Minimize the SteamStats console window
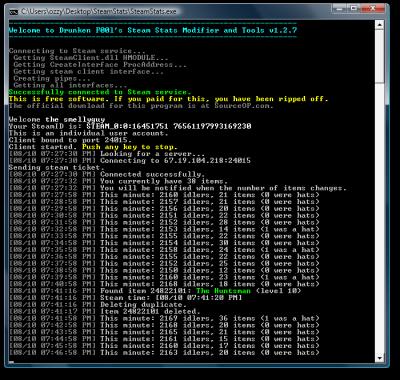Viewport: 400px width, 380px height. (340, 8)
